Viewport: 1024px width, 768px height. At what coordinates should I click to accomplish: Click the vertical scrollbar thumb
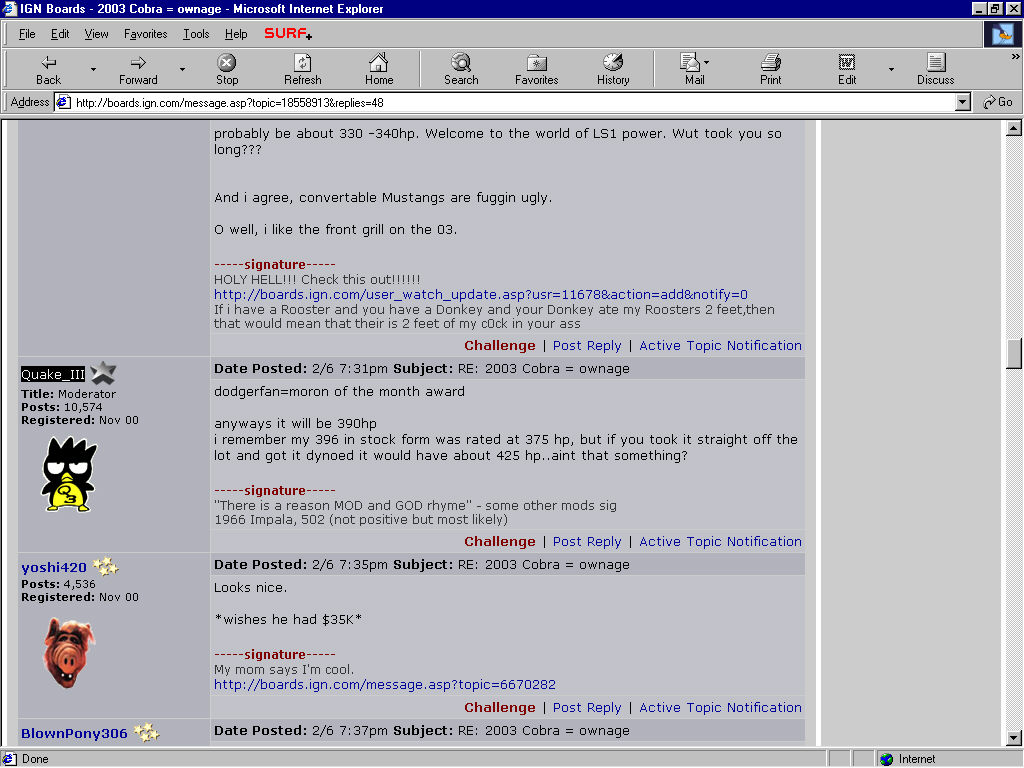coord(1014,353)
